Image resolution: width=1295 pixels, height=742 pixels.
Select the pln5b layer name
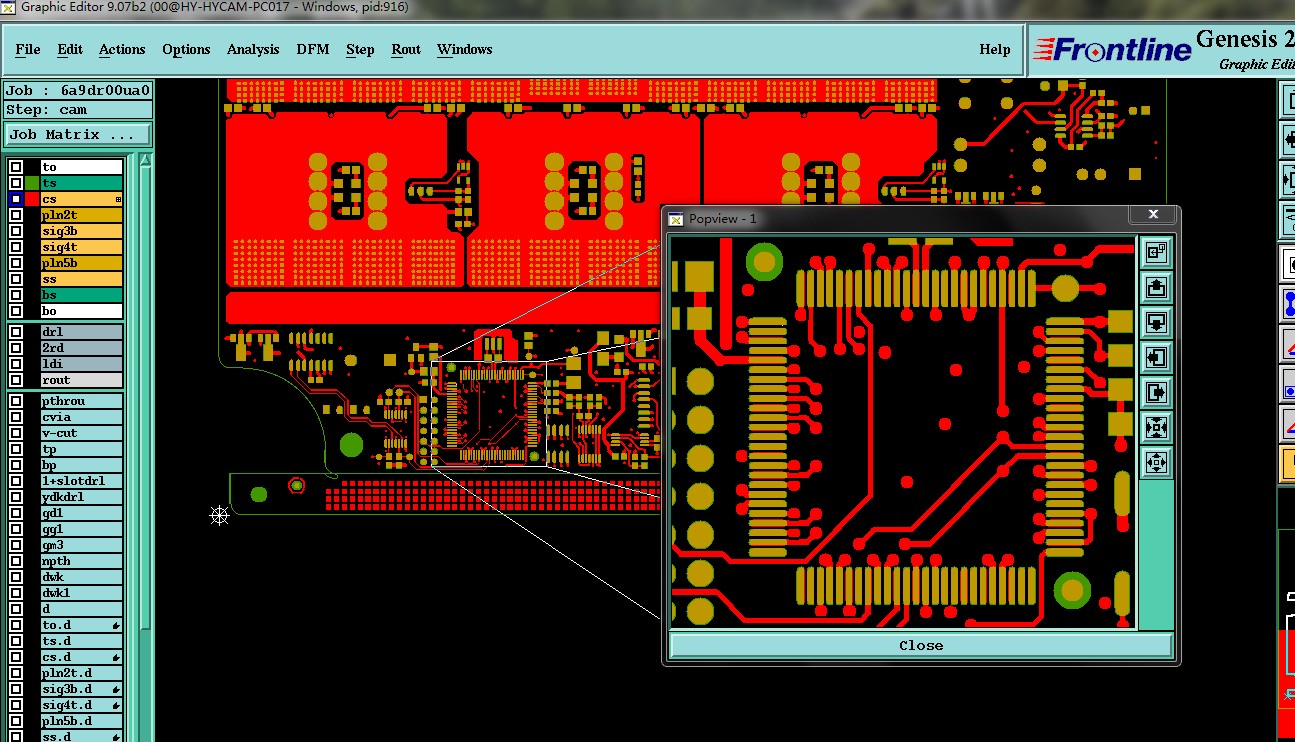(81, 263)
